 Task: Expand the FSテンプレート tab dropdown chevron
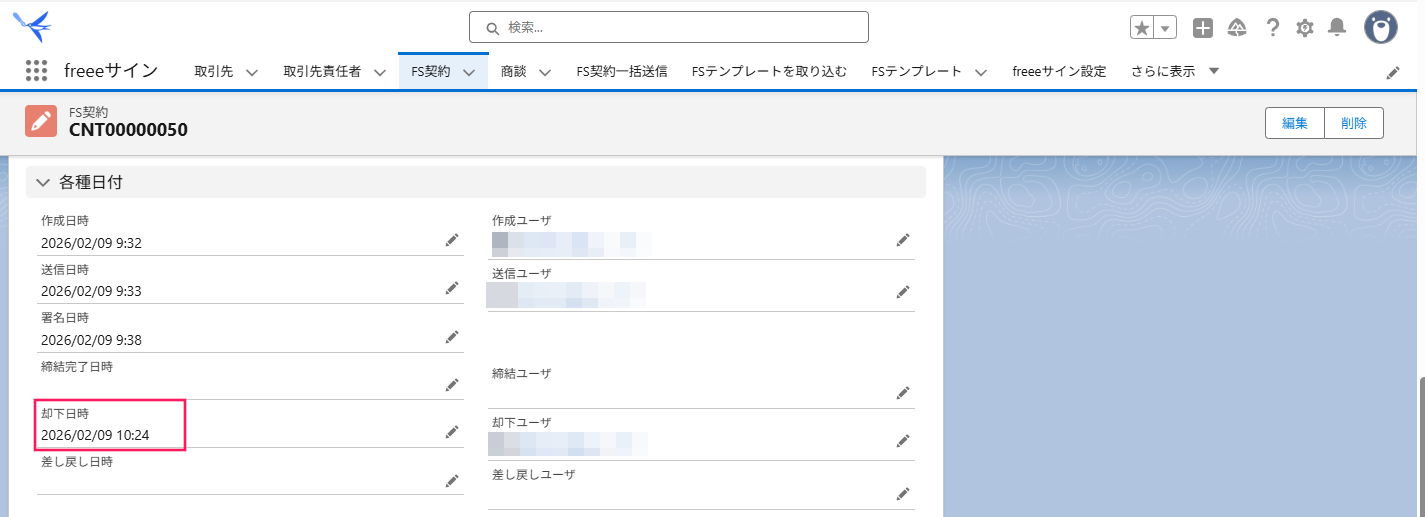tap(980, 72)
